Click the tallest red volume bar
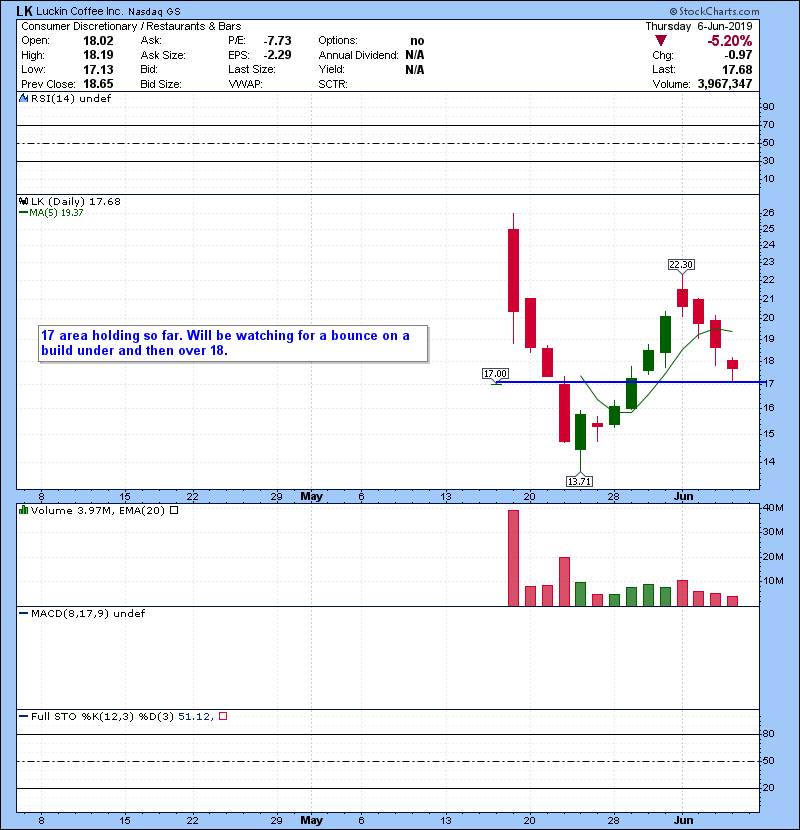 point(513,557)
